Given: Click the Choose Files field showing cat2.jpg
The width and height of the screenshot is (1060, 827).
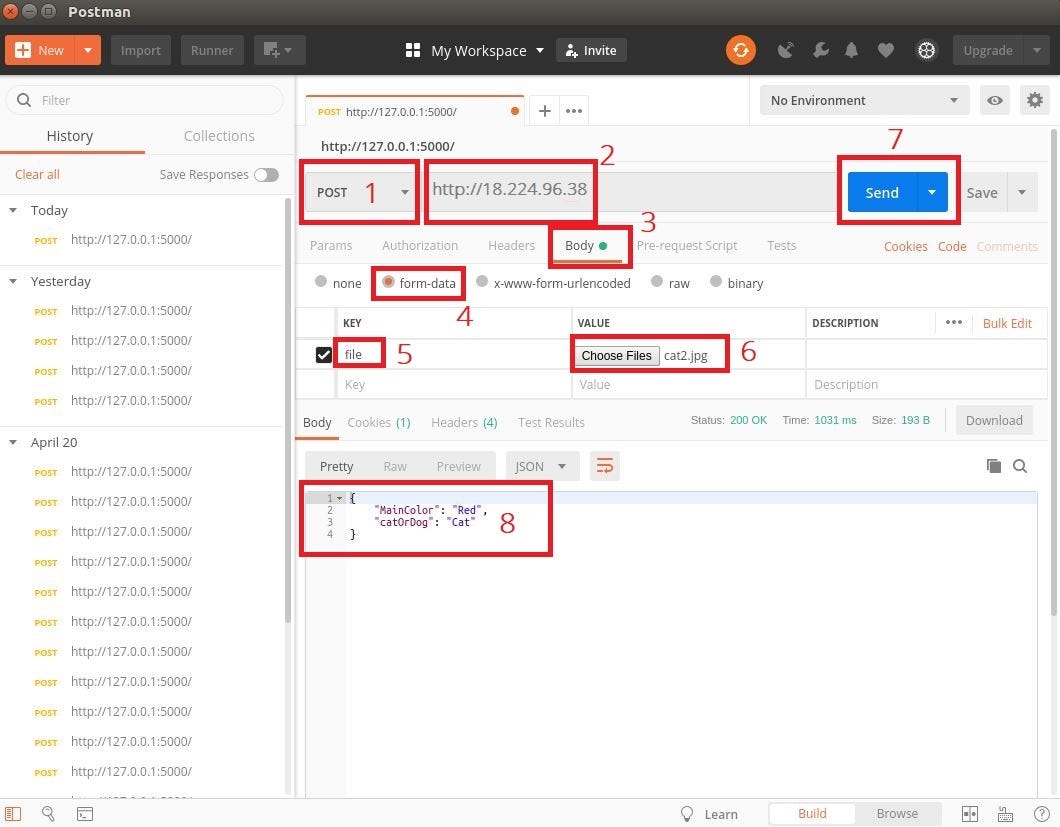Looking at the screenshot, I should coord(617,355).
